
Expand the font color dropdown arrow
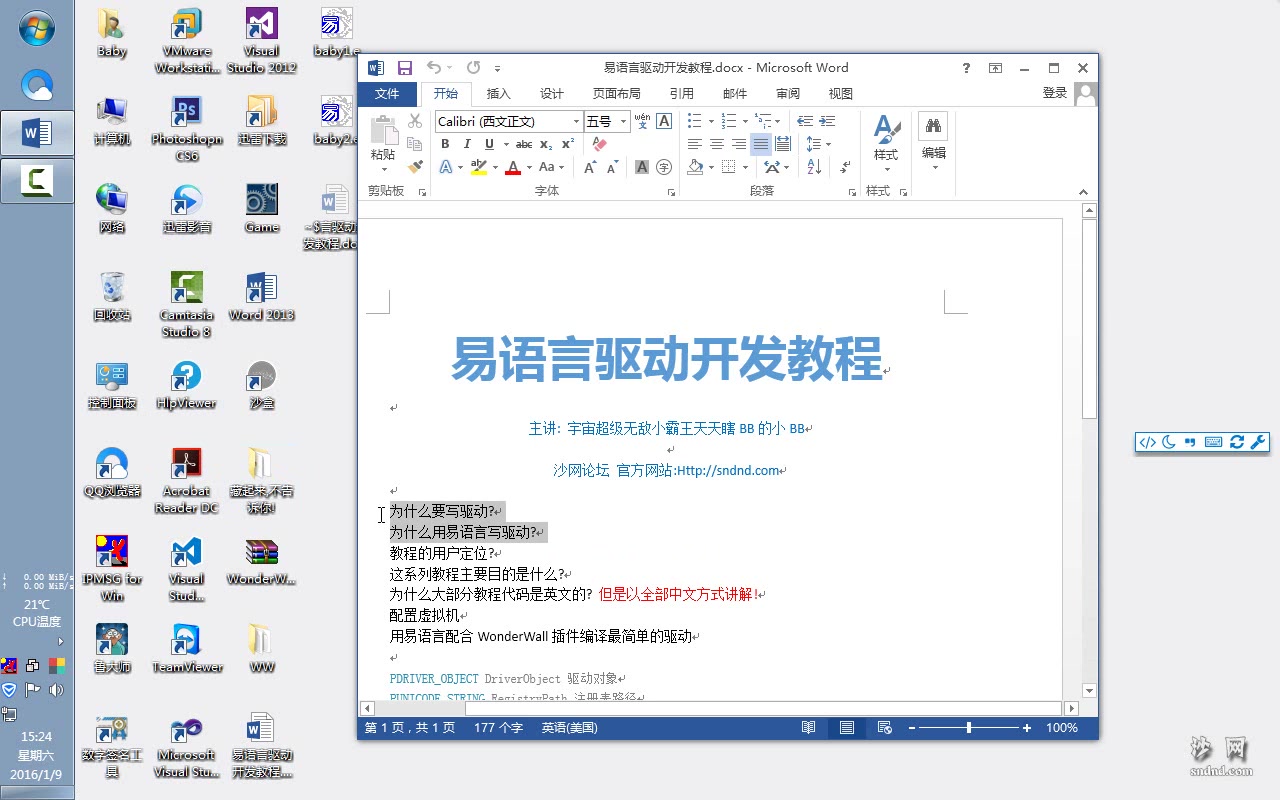(528, 166)
